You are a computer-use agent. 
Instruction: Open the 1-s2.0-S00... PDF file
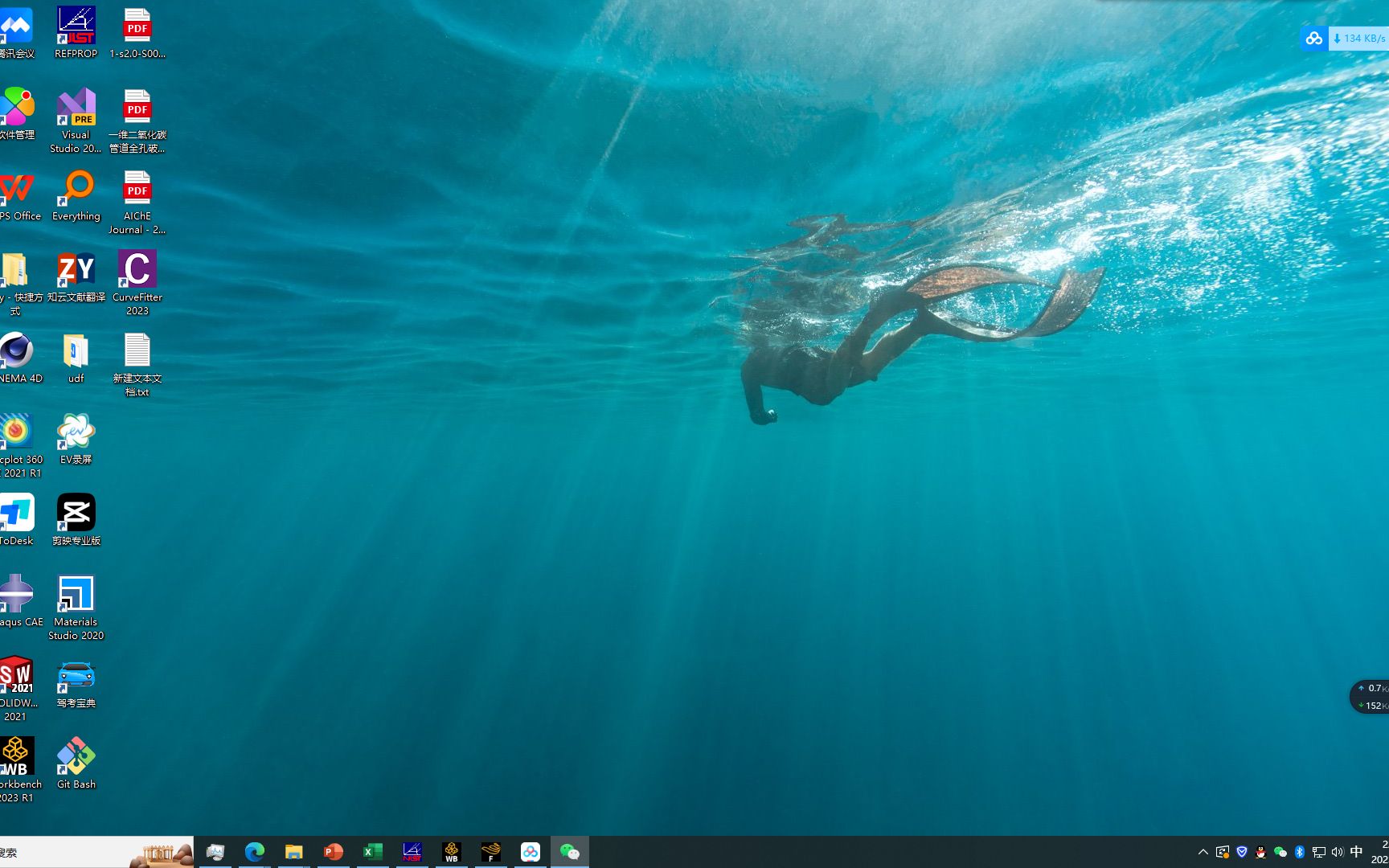(137, 33)
